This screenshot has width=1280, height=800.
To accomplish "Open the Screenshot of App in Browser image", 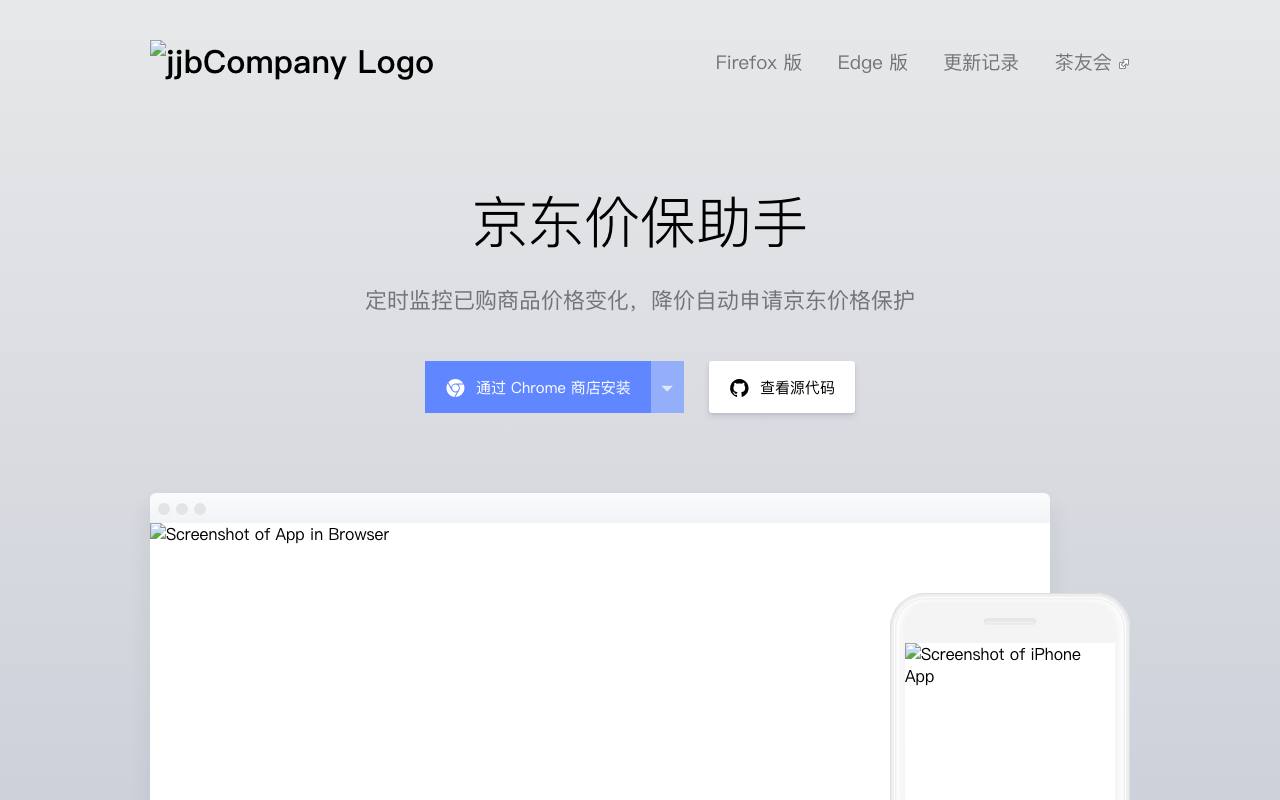I will pyautogui.click(x=600, y=661).
